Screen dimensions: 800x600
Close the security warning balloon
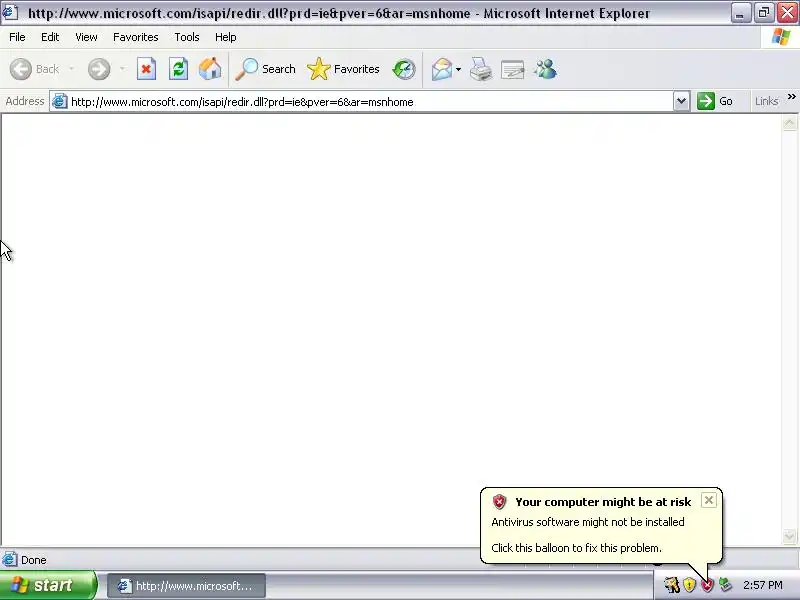[x=709, y=501]
